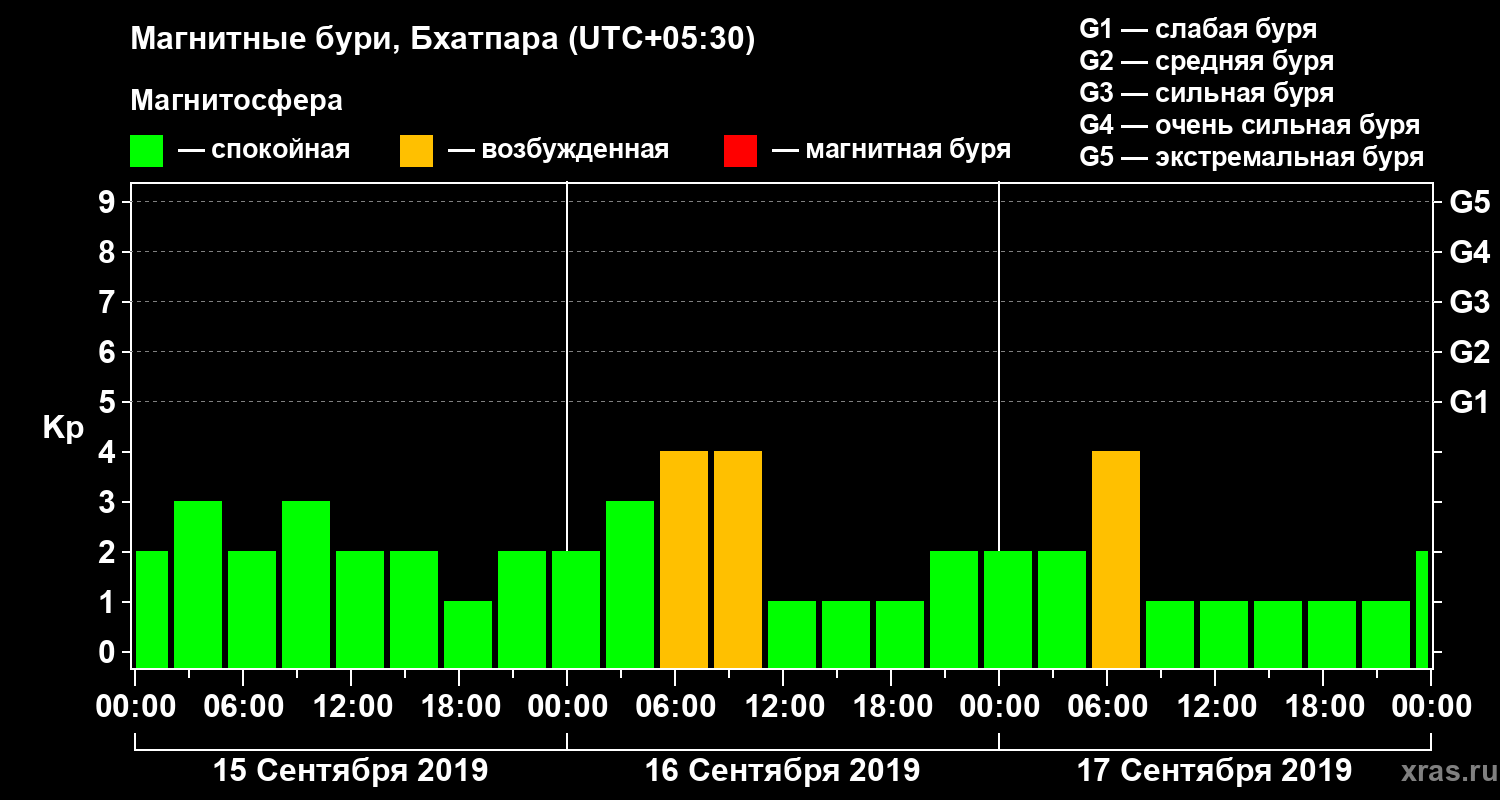The image size is (1500, 800).
Task: Click the '7' value on the Kp axis
Action: click(x=109, y=302)
